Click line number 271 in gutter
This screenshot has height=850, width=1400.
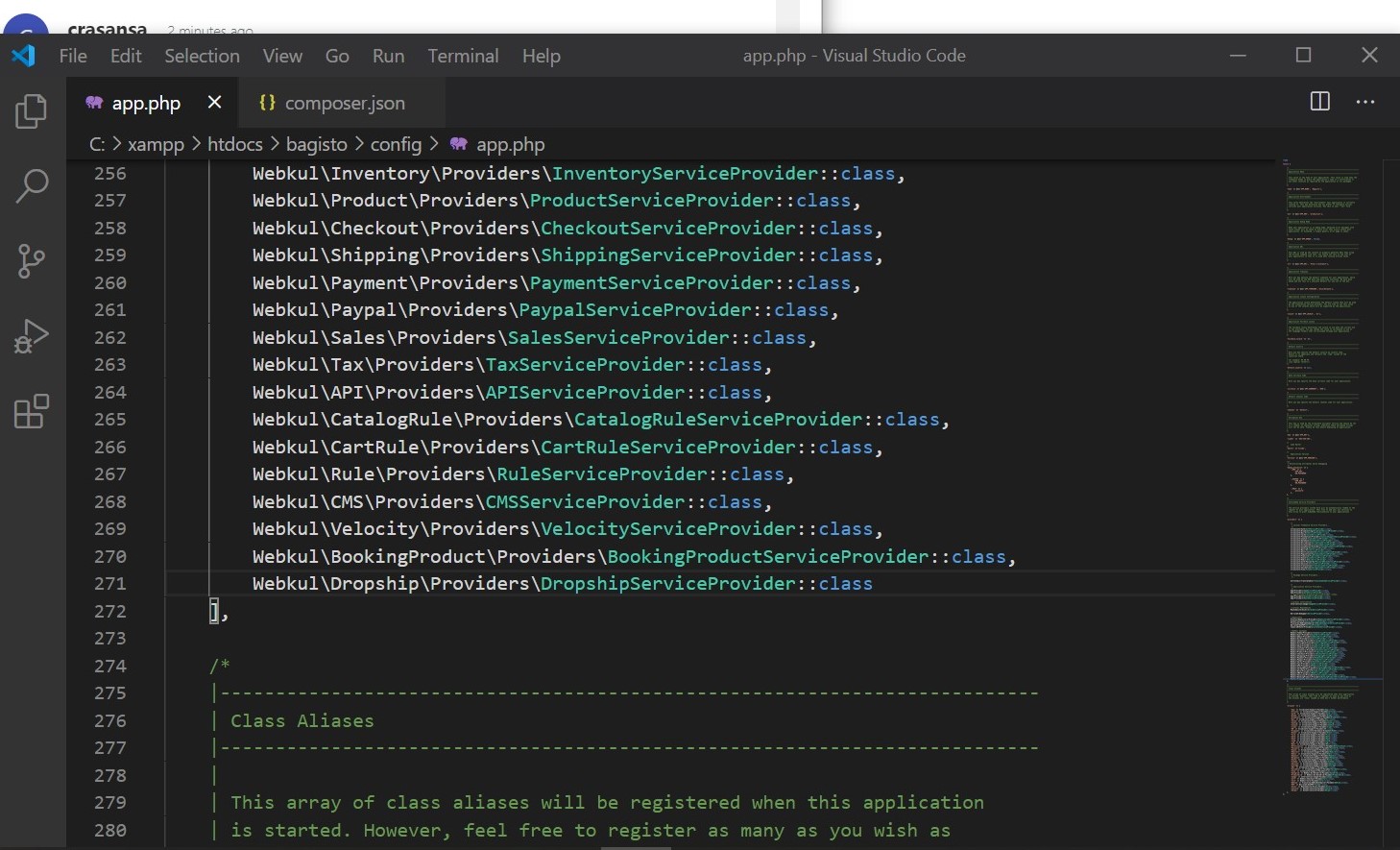pyautogui.click(x=109, y=583)
